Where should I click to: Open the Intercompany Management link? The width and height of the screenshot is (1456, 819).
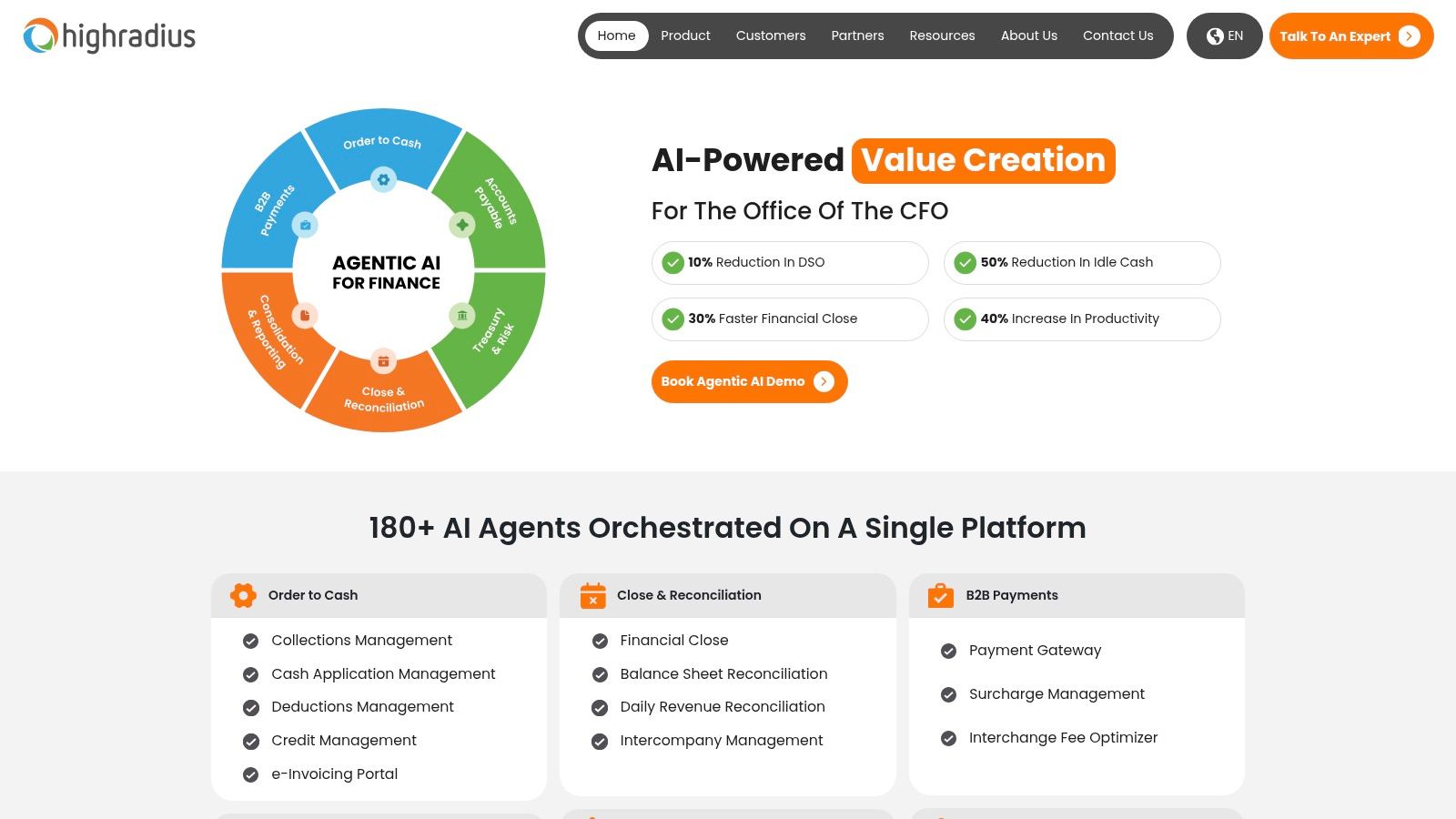pos(722,741)
